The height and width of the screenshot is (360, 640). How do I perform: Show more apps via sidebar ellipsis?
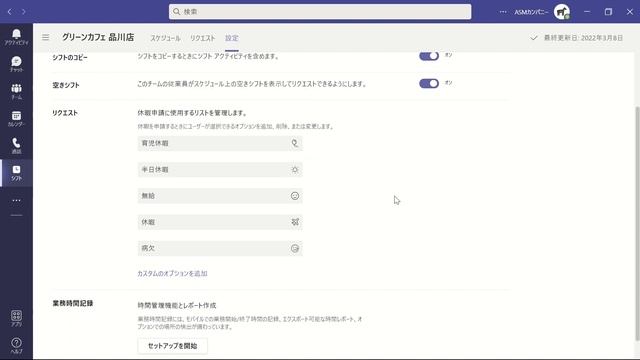[16, 200]
